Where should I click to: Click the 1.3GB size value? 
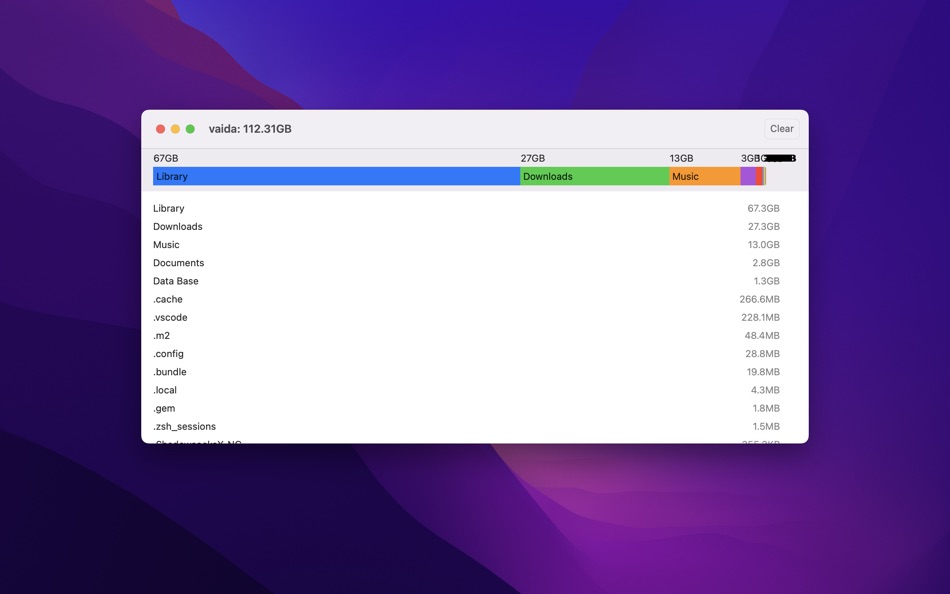(766, 281)
